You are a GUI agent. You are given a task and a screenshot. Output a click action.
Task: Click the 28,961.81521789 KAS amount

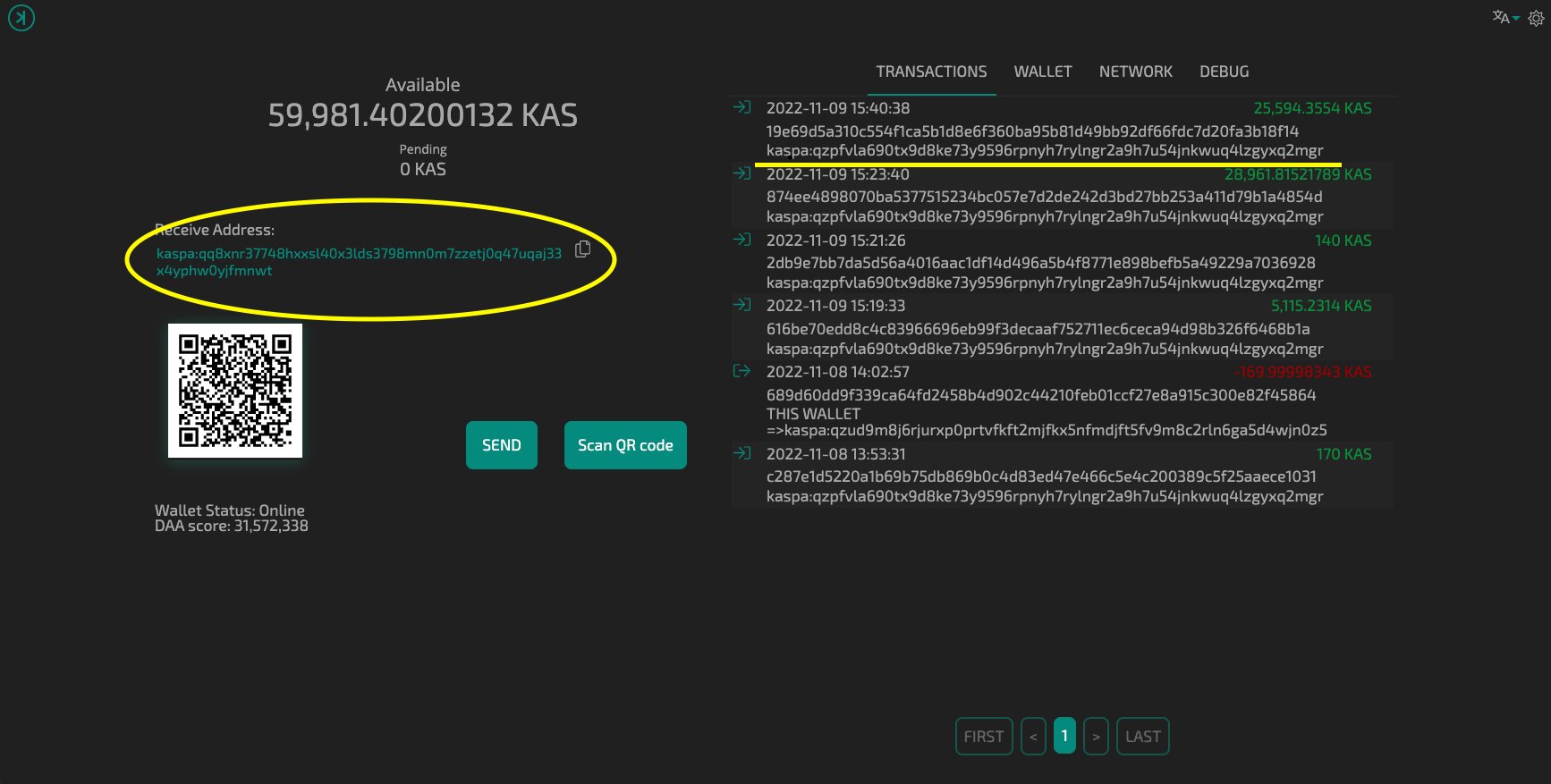1298,174
